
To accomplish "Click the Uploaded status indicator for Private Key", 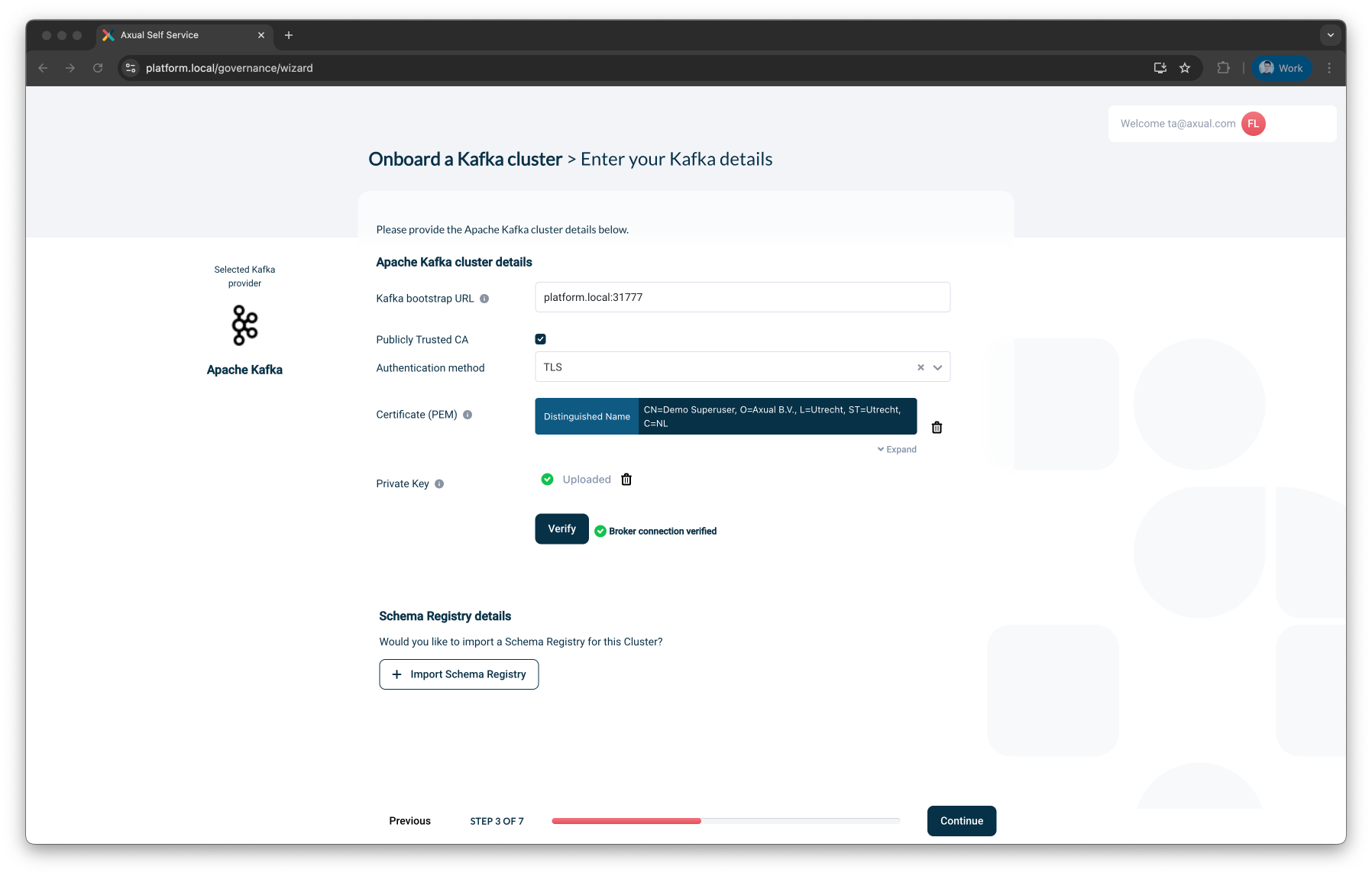I will [x=547, y=479].
